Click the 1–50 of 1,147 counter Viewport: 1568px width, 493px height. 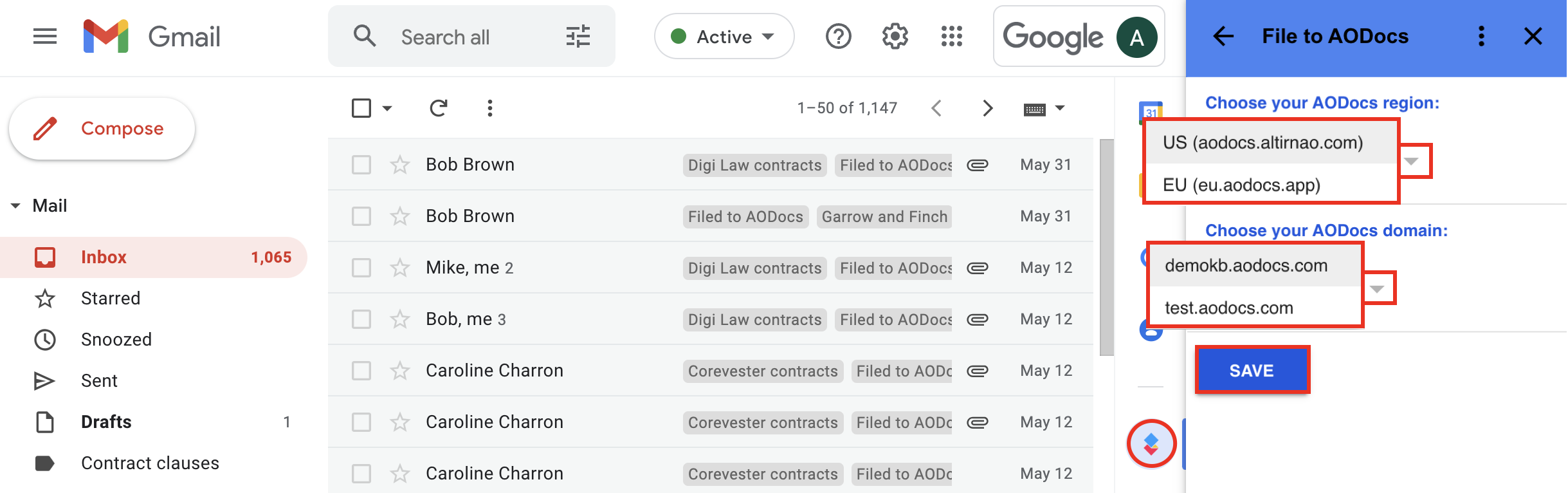(x=847, y=108)
